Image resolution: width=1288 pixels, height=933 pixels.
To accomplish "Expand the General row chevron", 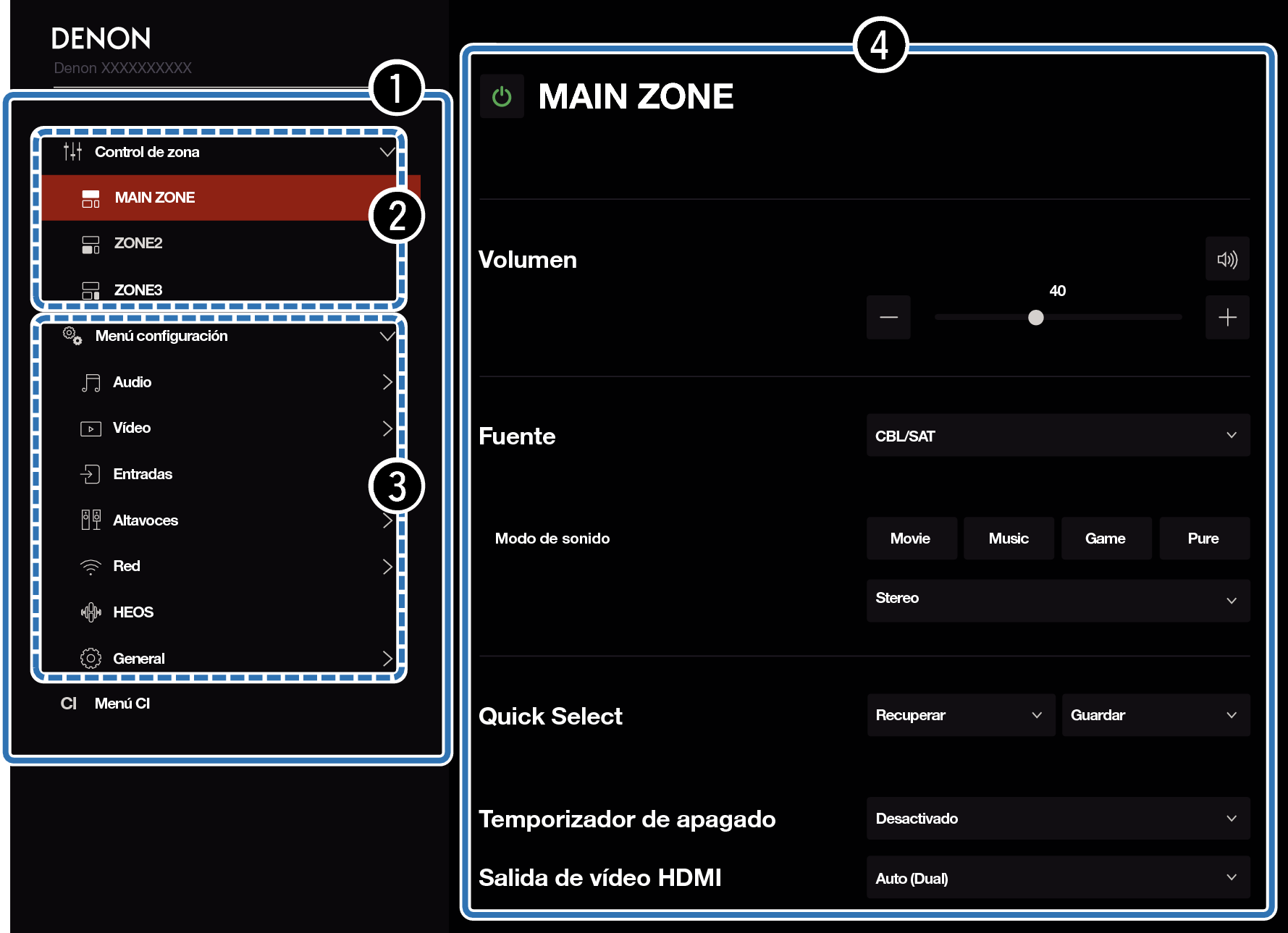I will click(387, 658).
